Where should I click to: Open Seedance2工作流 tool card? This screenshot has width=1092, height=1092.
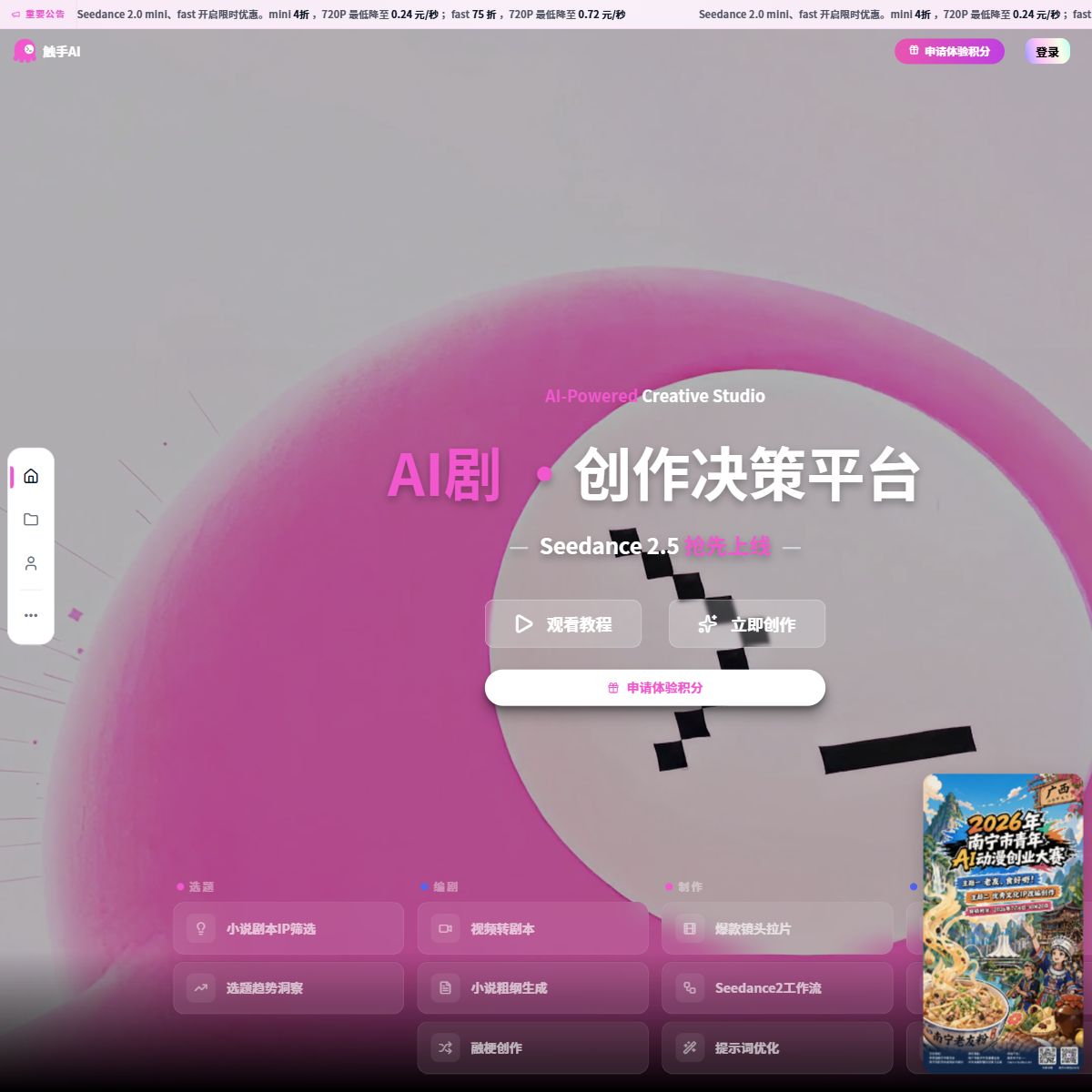coord(777,988)
